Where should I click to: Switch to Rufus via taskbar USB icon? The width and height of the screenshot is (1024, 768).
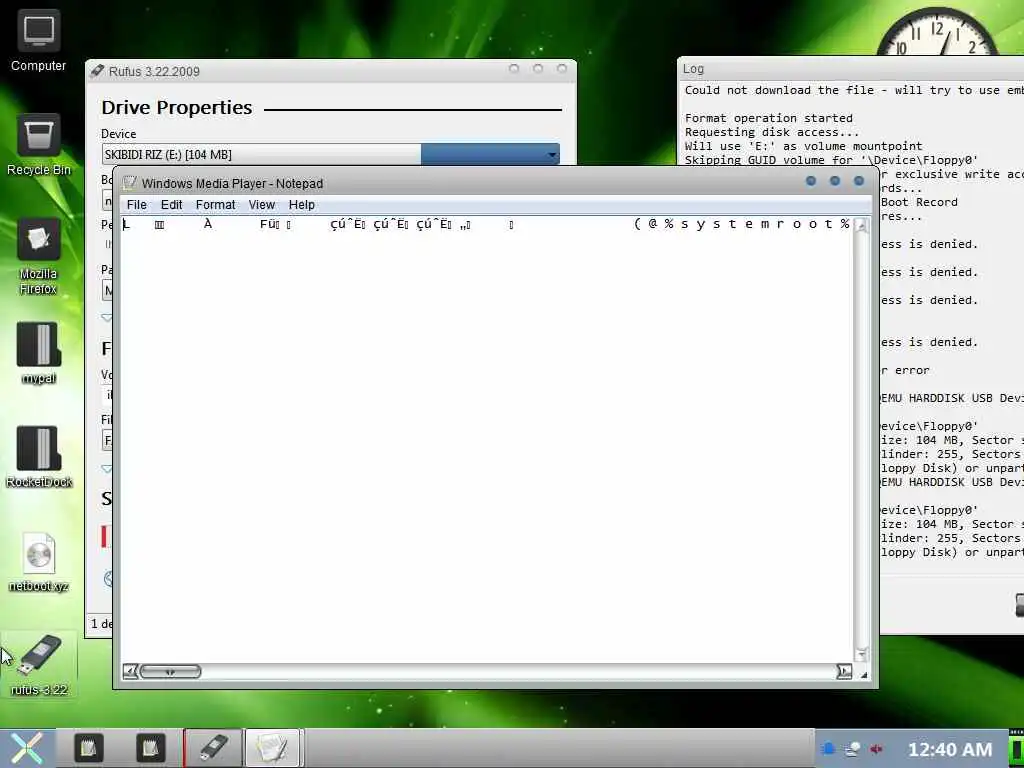213,748
